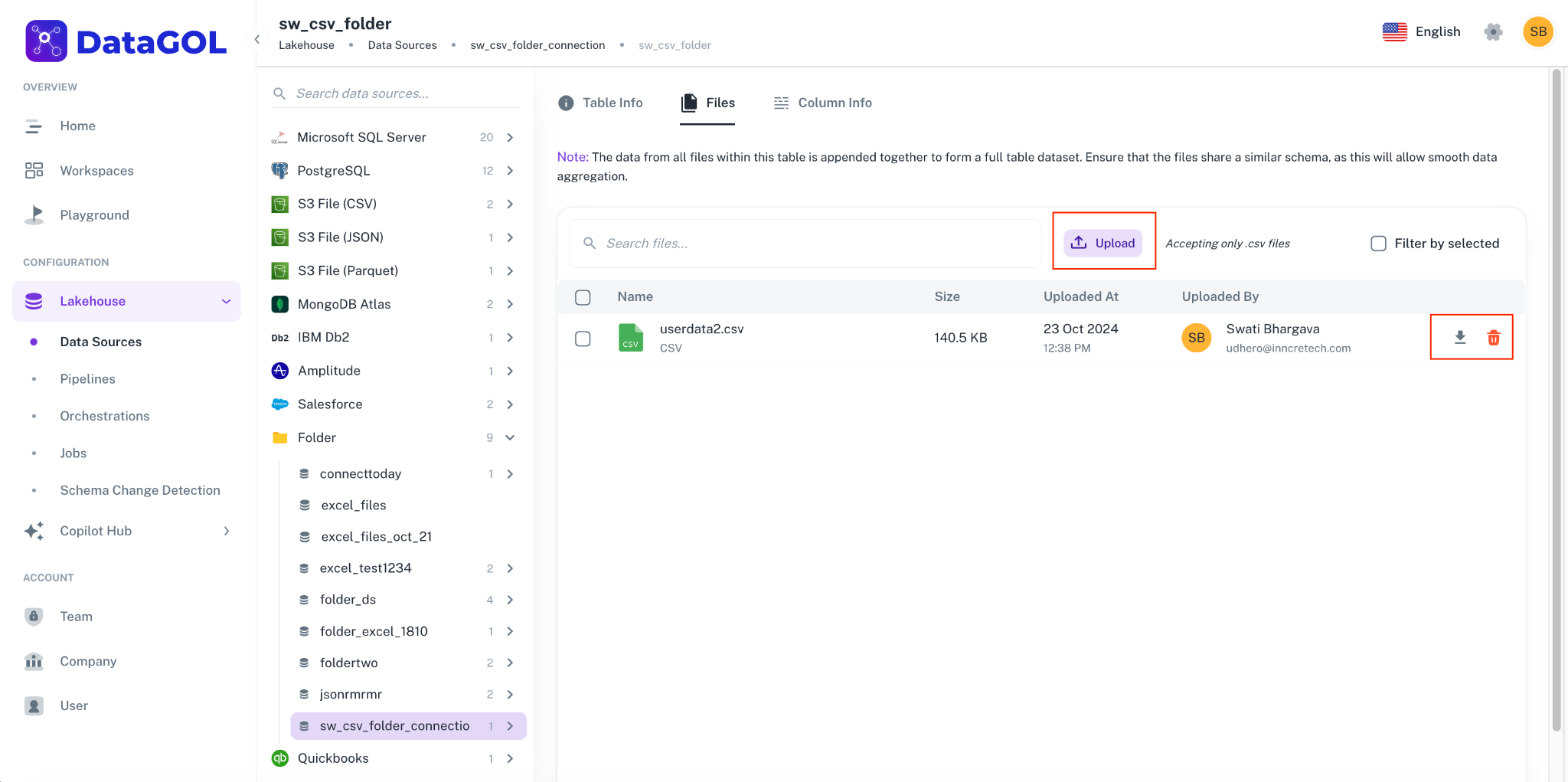Click the US flag language icon
This screenshot has height=782, width=1568.
click(x=1394, y=31)
